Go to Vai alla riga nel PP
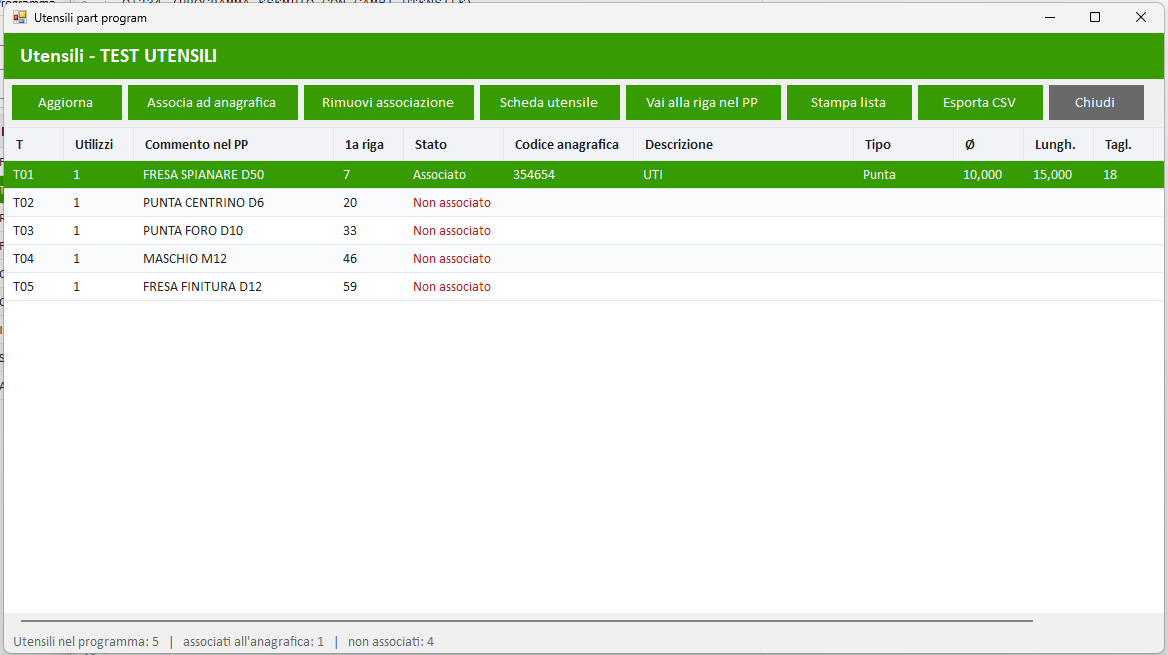 click(x=702, y=102)
